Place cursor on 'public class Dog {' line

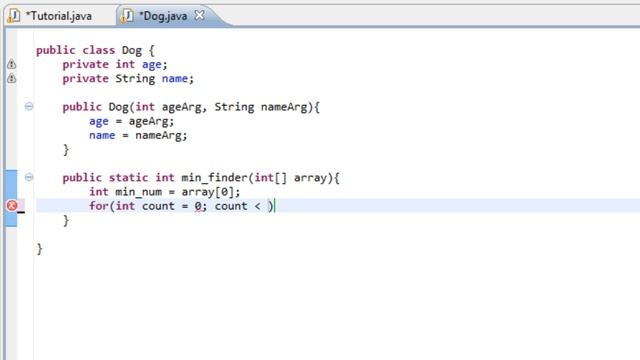pos(96,51)
